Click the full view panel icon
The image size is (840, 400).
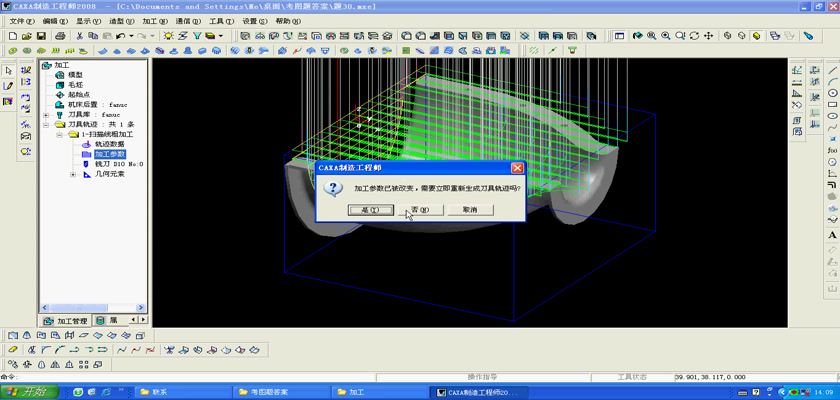point(619,36)
